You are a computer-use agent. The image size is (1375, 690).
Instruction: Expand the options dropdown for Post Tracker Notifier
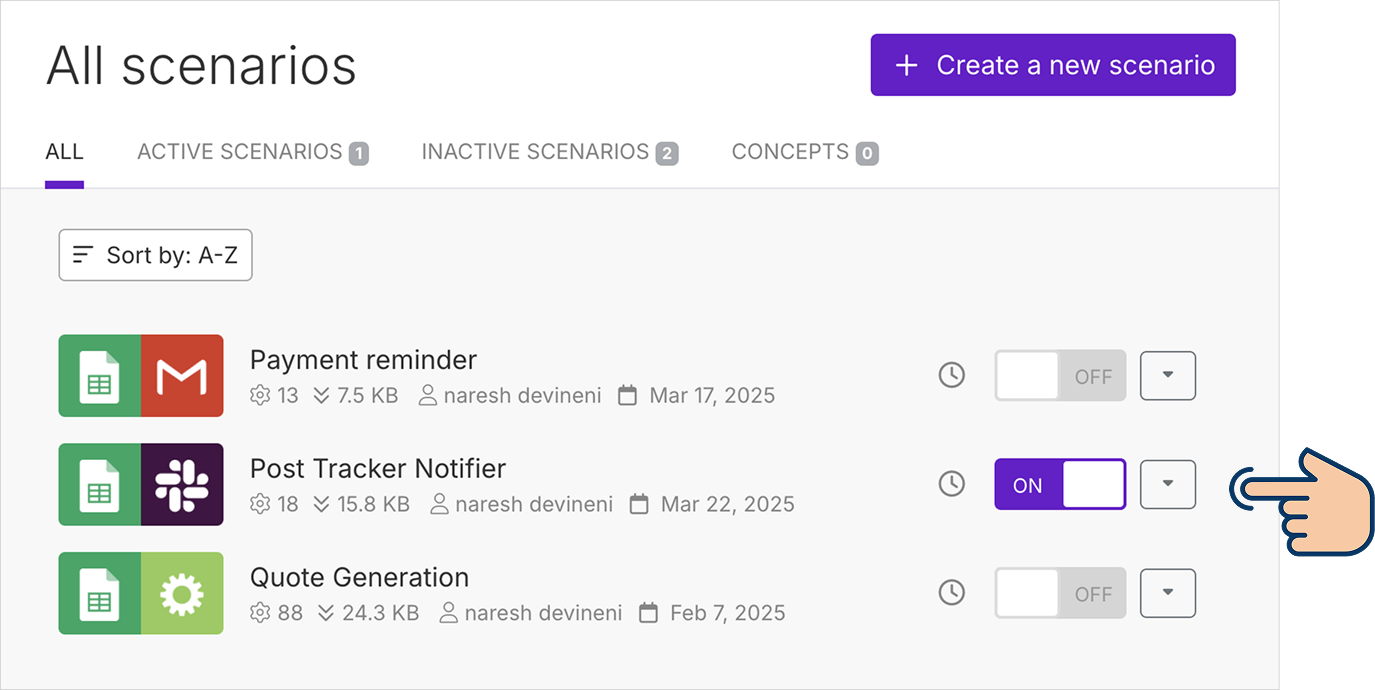point(1168,485)
